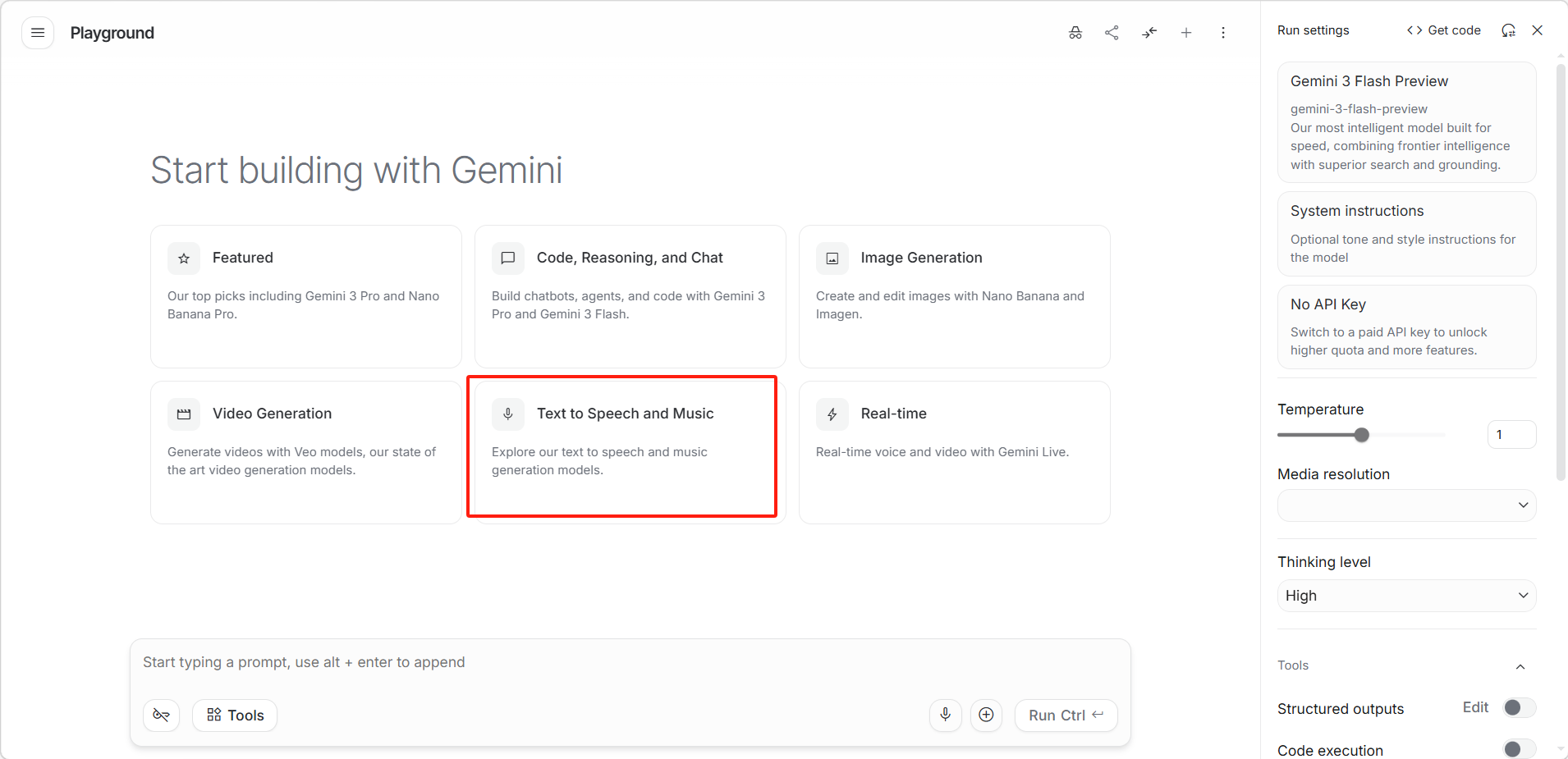Click the crossed-out key icon in prompt bar
This screenshot has height=759, width=1568.
coord(162,715)
